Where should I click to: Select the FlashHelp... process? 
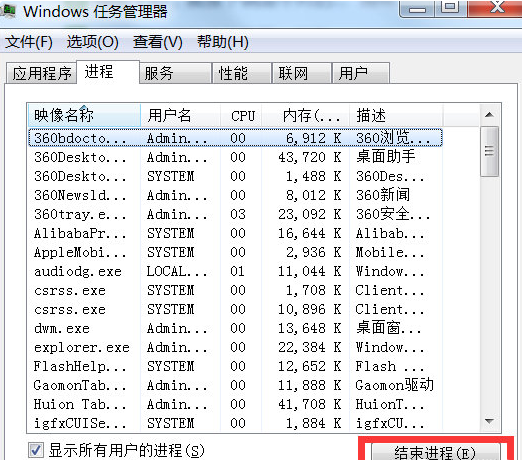[235, 366]
